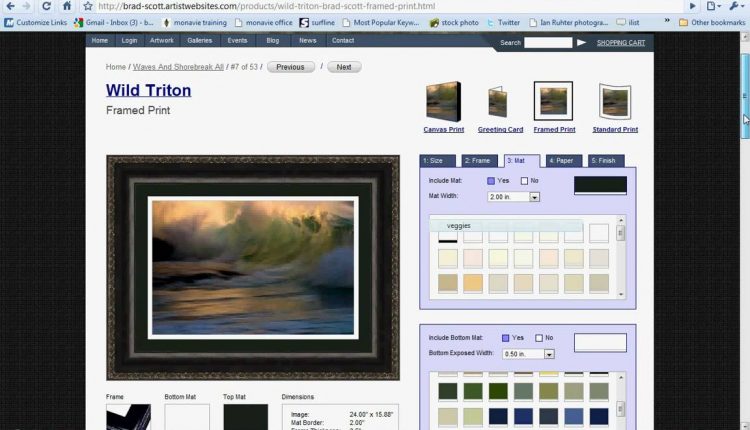Image resolution: width=750 pixels, height=430 pixels.
Task: Open monavie office bookmark
Action: coord(264,22)
